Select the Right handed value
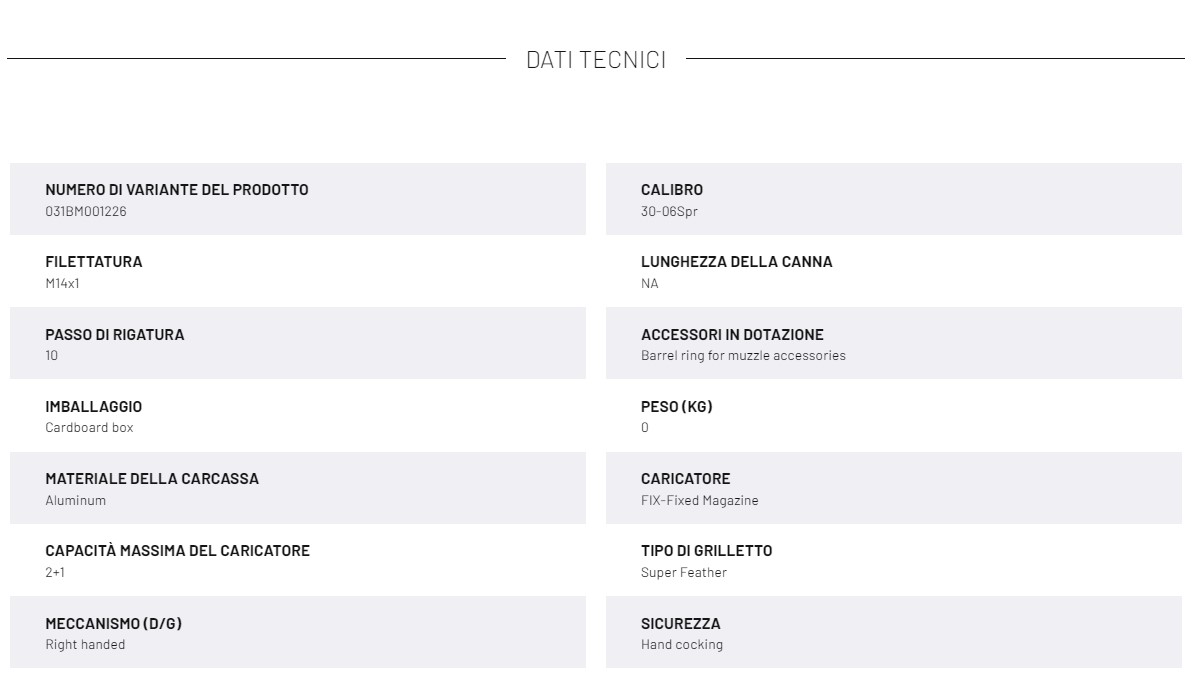Viewport: 1196px width, 695px height. [x=85, y=645]
